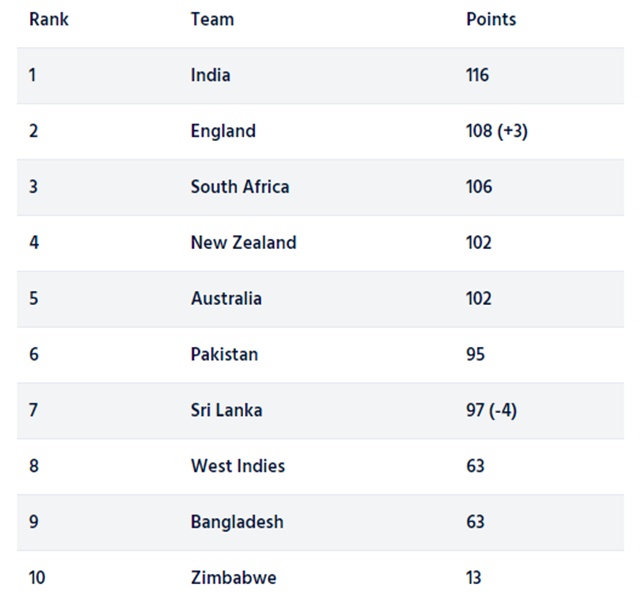The height and width of the screenshot is (601, 640).
Task: Click England's 108 (+3) points
Action: click(497, 131)
